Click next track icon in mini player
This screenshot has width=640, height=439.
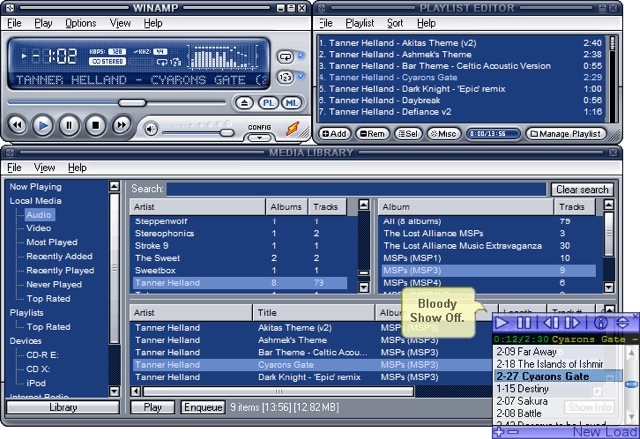pyautogui.click(x=572, y=323)
